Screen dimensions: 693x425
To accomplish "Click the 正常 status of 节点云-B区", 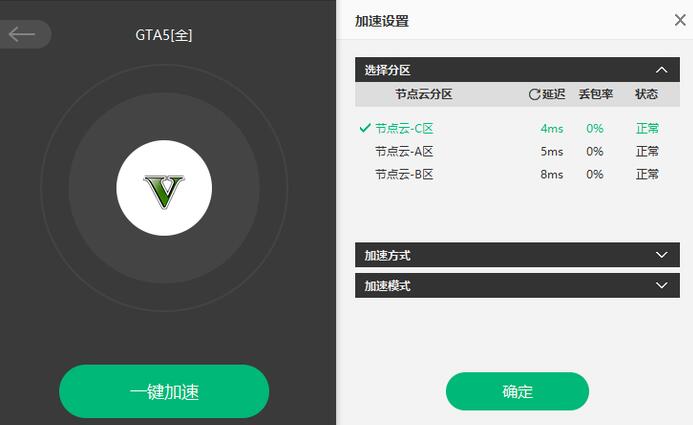I will [x=647, y=175].
